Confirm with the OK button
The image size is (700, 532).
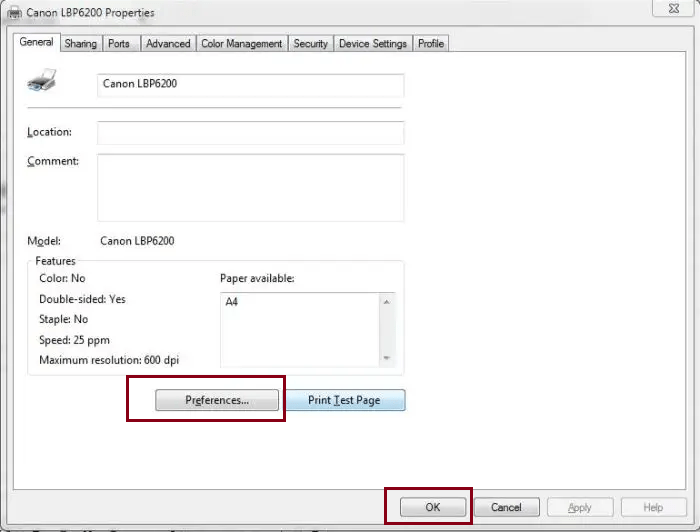(432, 507)
